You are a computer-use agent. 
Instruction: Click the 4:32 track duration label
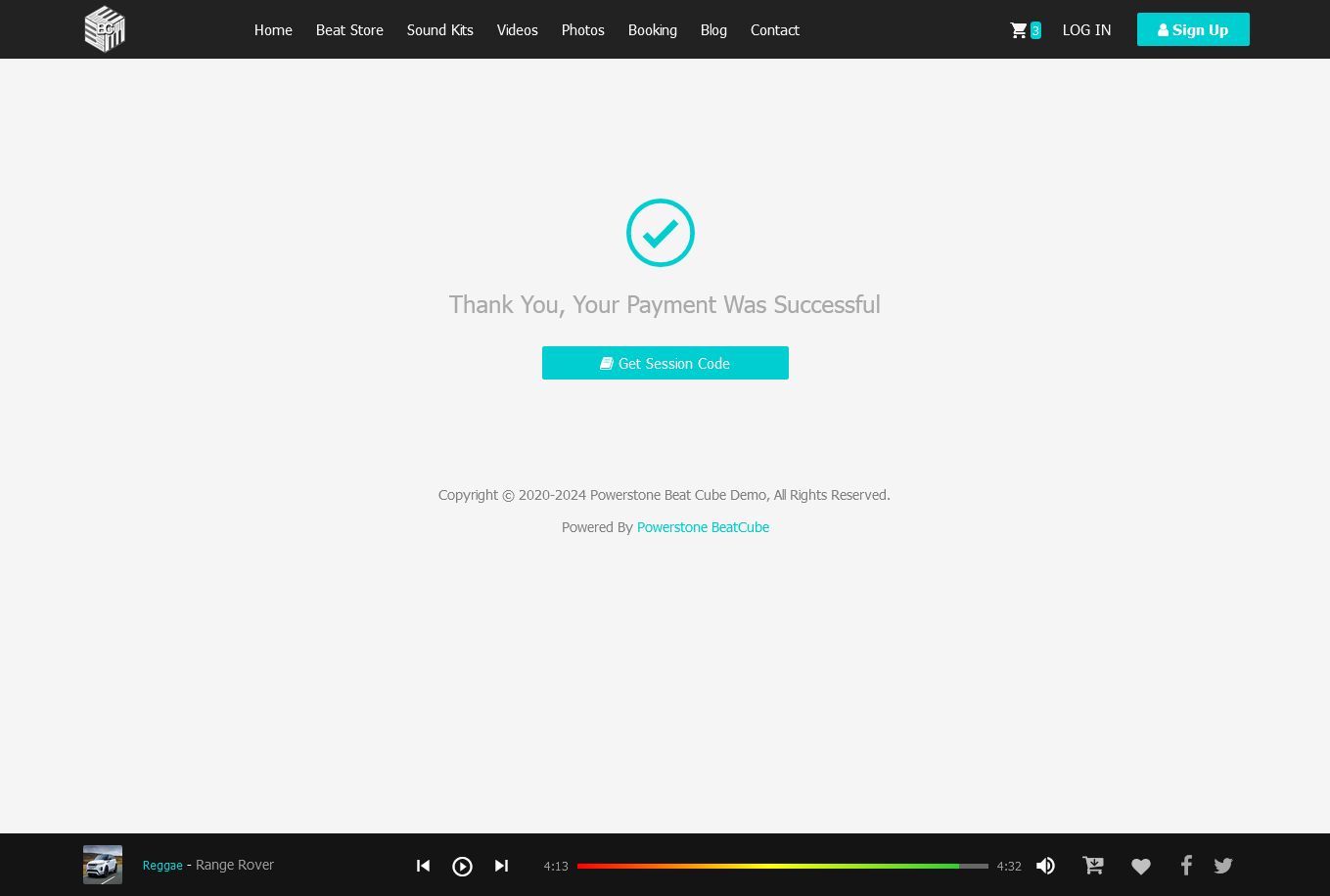tap(1009, 867)
